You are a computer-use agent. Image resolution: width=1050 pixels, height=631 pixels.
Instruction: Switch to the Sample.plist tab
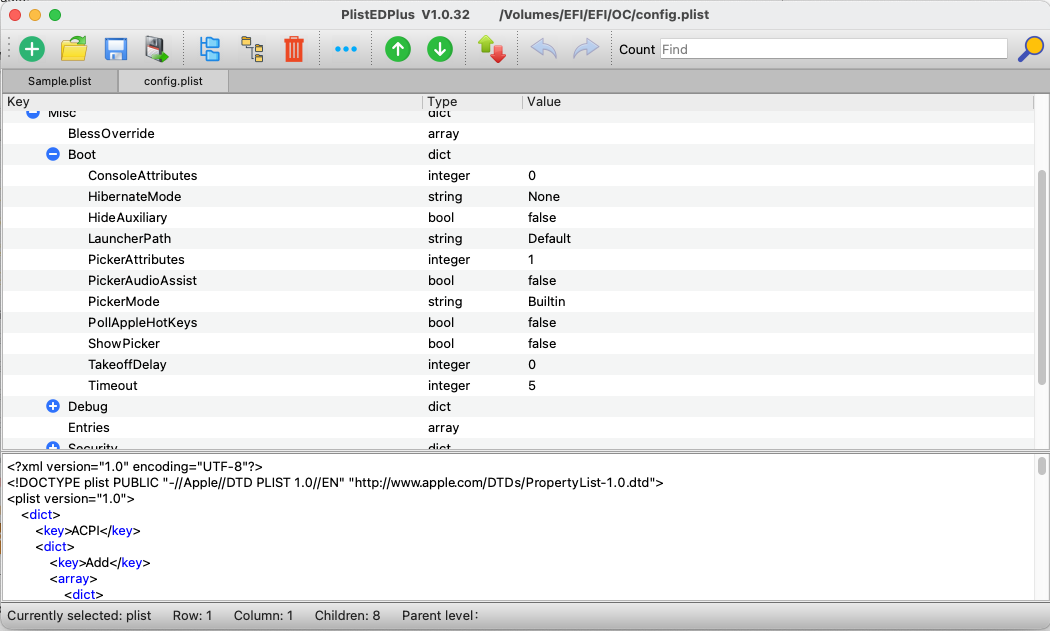[59, 81]
